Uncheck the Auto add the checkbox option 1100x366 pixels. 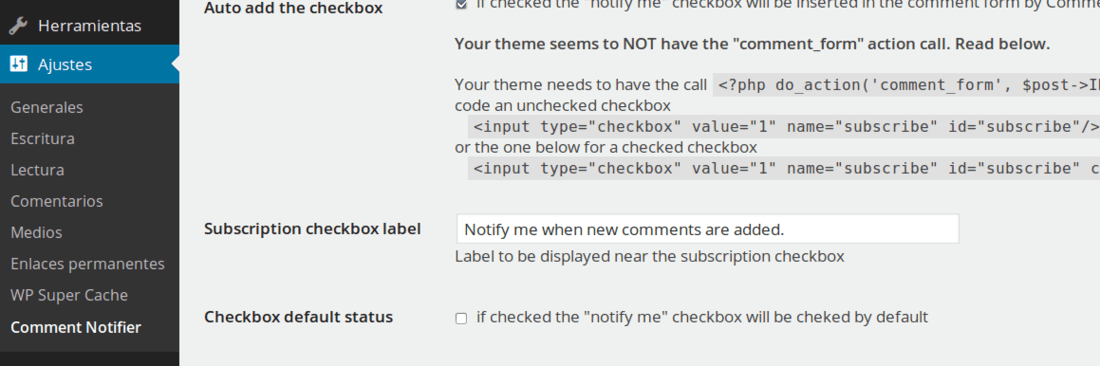point(461,4)
